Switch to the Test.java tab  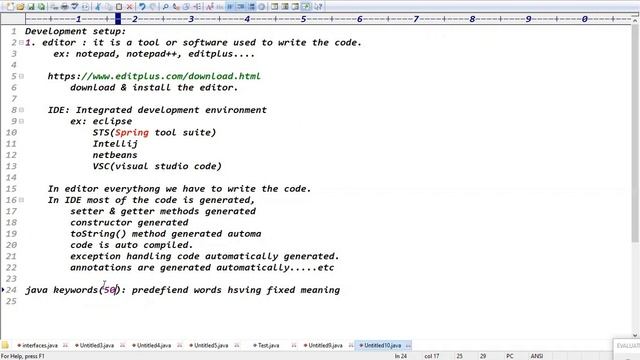coord(268,345)
